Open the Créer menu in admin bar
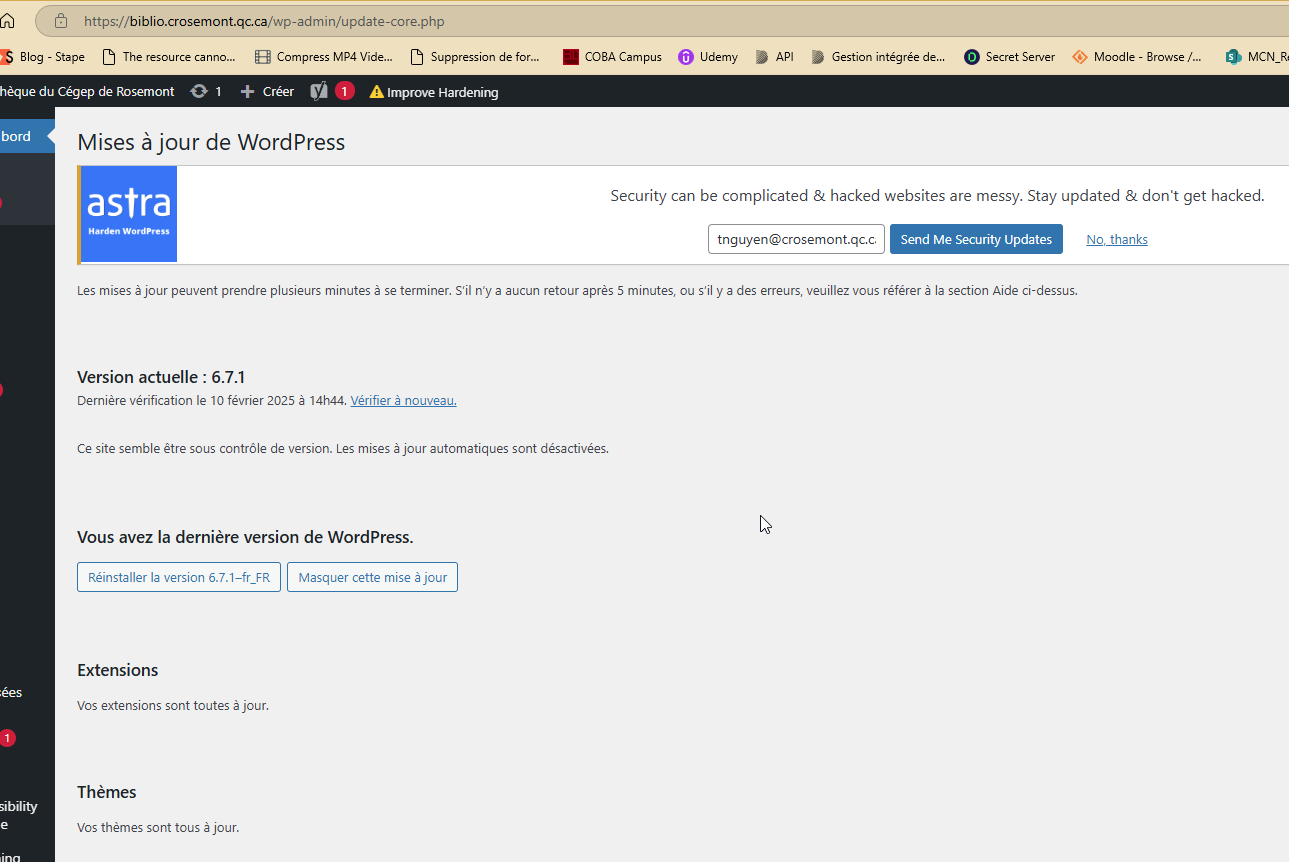This screenshot has width=1289, height=862. (277, 91)
